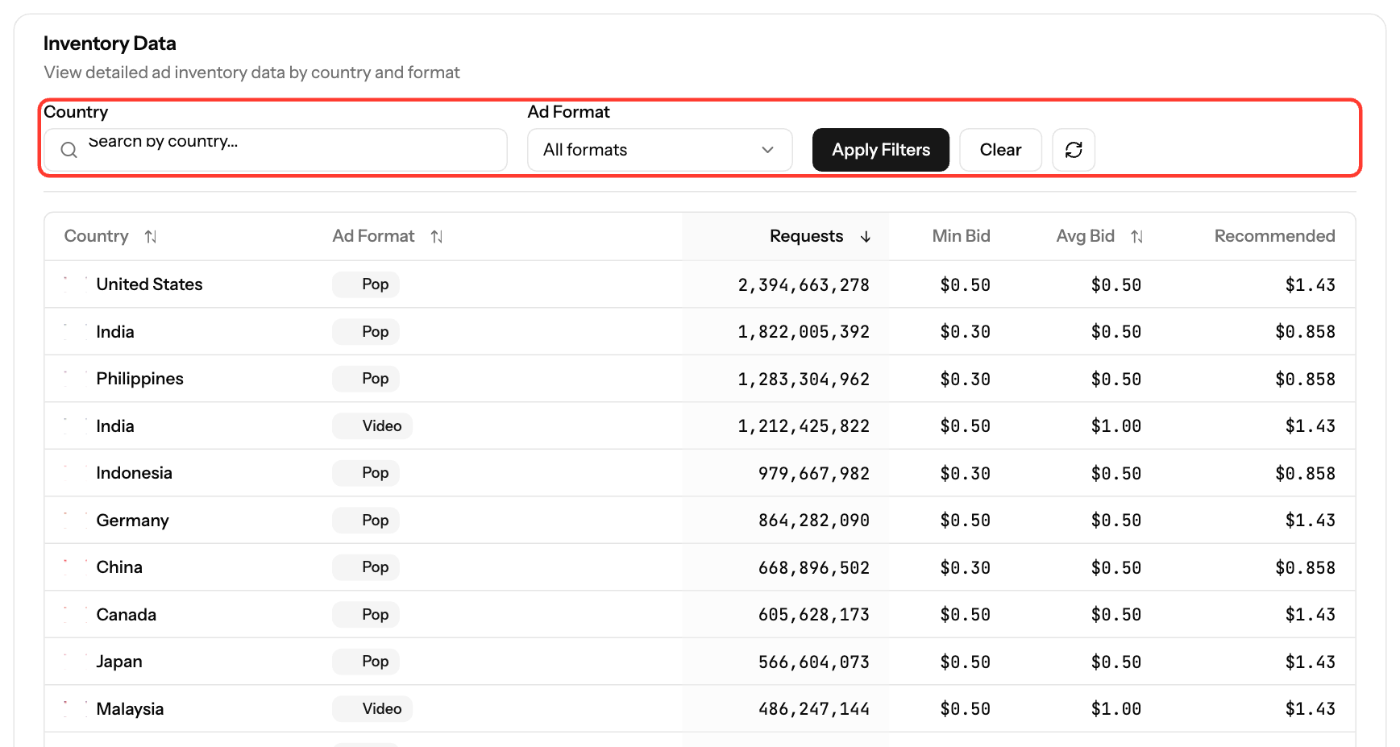Click requests value 486,247,144
Viewport: 1400px width, 747px height.
[x=814, y=709]
